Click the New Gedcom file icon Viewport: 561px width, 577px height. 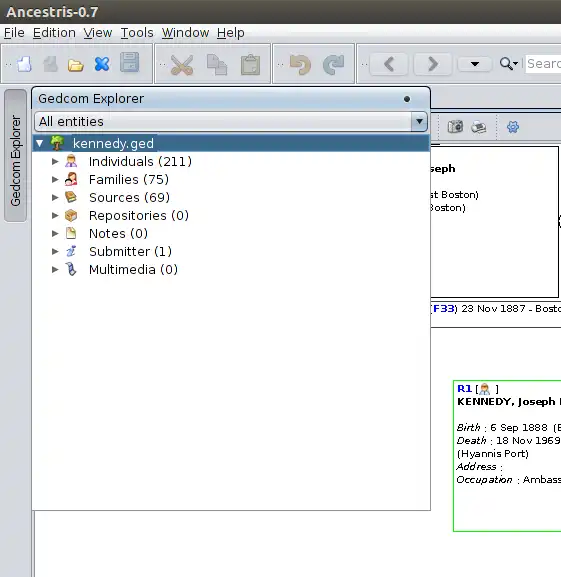[x=24, y=64]
